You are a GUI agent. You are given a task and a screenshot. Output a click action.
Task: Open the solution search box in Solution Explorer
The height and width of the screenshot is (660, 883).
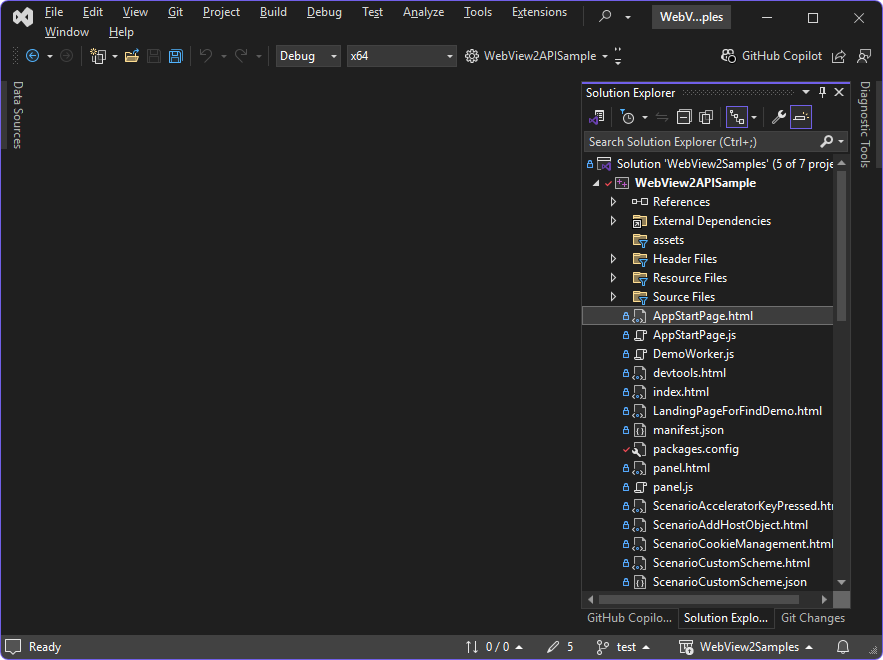tap(700, 141)
